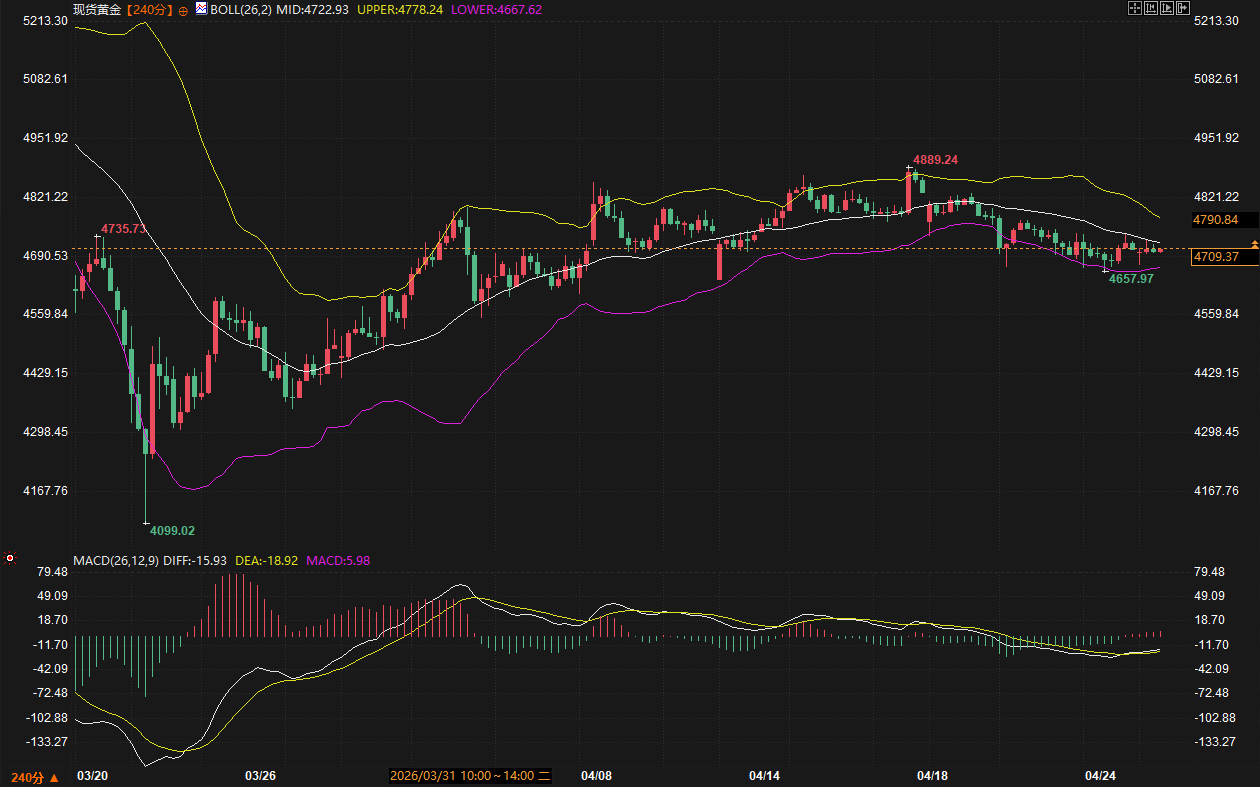Click the 4099.02 low price label
The image size is (1260, 787).
coord(172,530)
